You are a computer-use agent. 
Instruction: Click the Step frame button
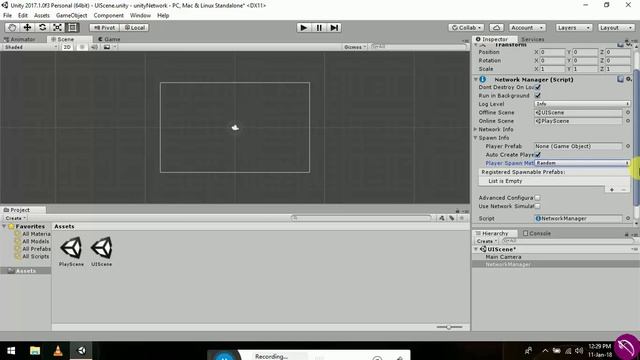click(x=334, y=27)
